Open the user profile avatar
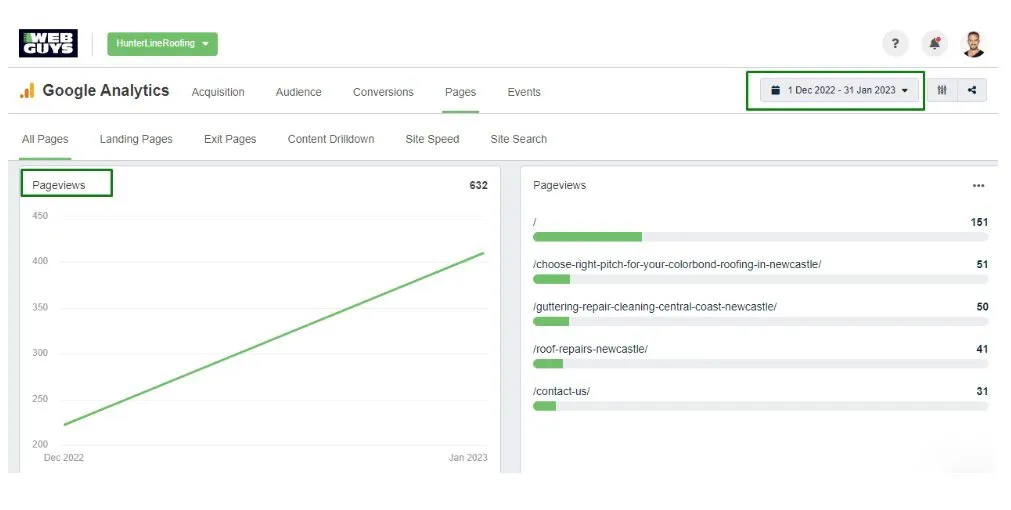1011x510 pixels. coord(973,44)
